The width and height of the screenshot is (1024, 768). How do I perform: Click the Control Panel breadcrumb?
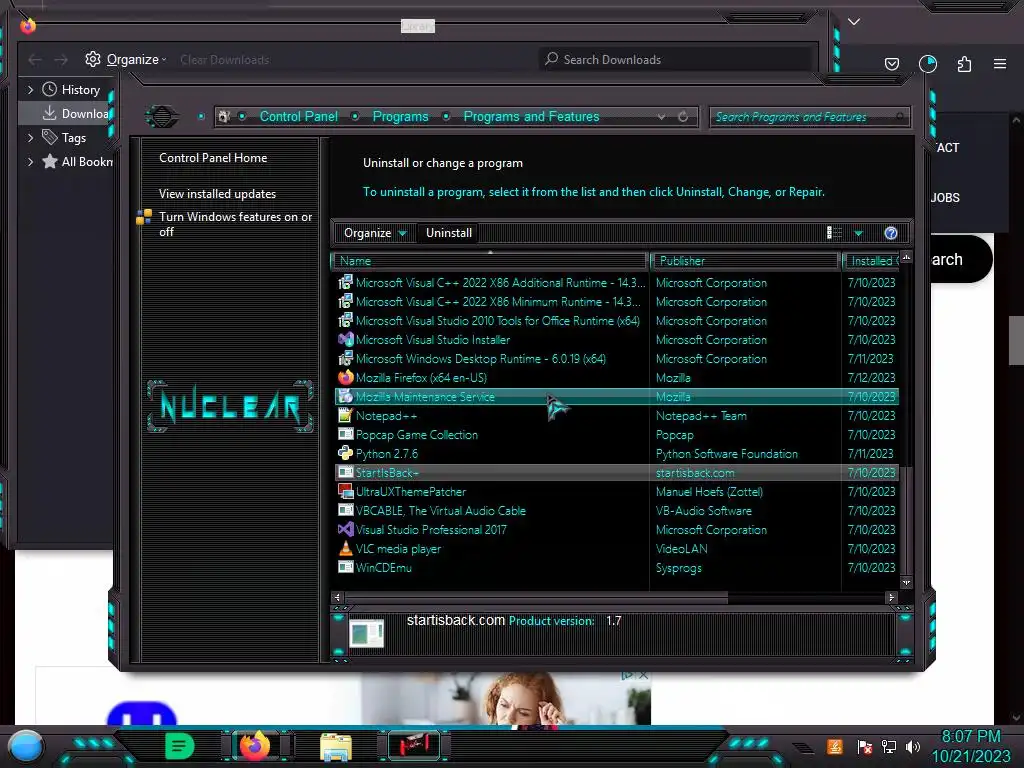pos(298,116)
